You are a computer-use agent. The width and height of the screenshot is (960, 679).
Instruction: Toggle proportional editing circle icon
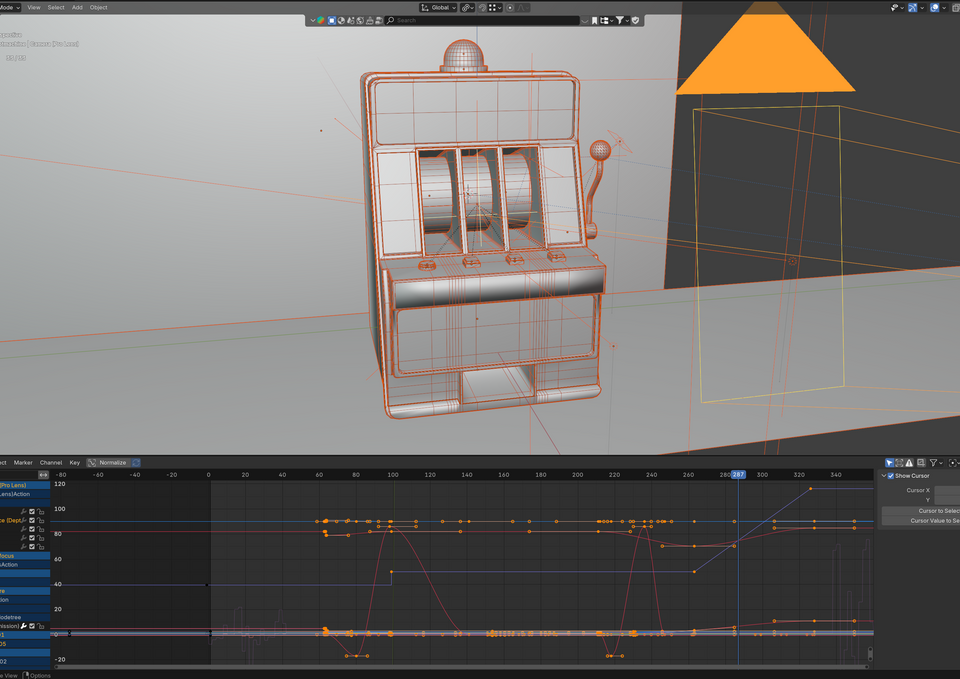click(510, 8)
